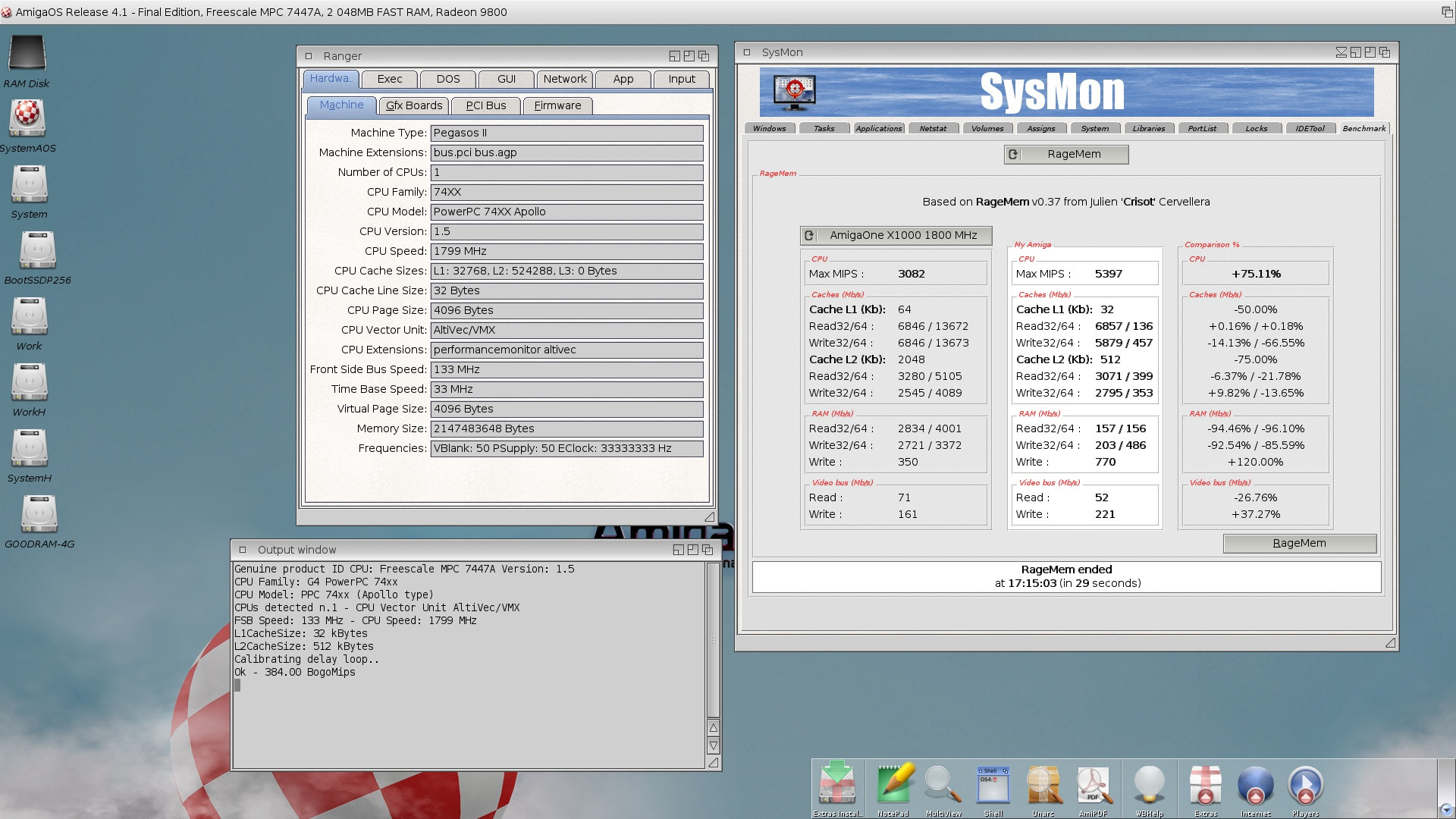The image size is (1456, 819).
Task: Start AmiPDF from the dock
Action: (1094, 785)
